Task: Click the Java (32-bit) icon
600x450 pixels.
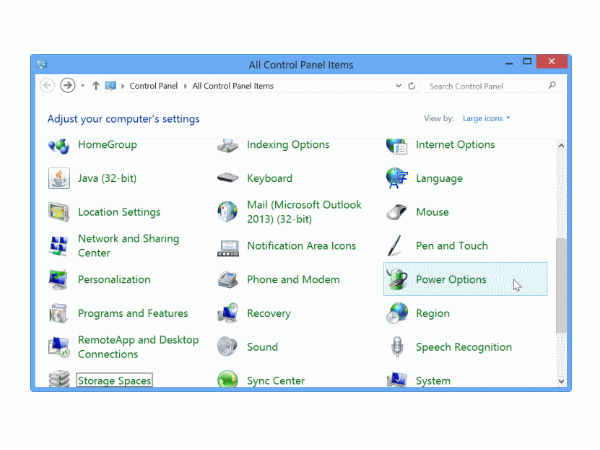Action: [x=60, y=178]
